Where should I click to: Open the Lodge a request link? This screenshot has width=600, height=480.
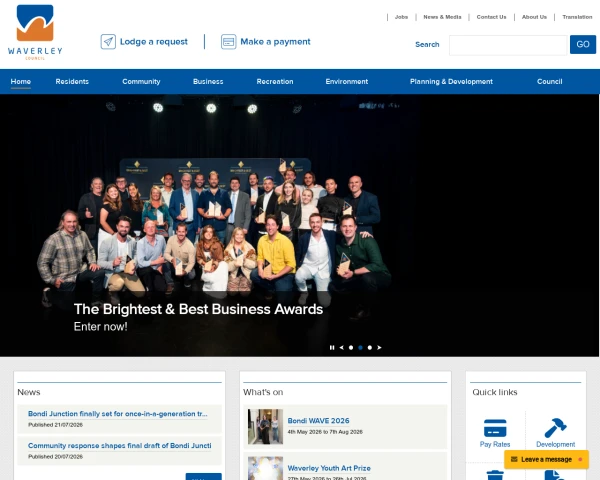pyautogui.click(x=154, y=41)
